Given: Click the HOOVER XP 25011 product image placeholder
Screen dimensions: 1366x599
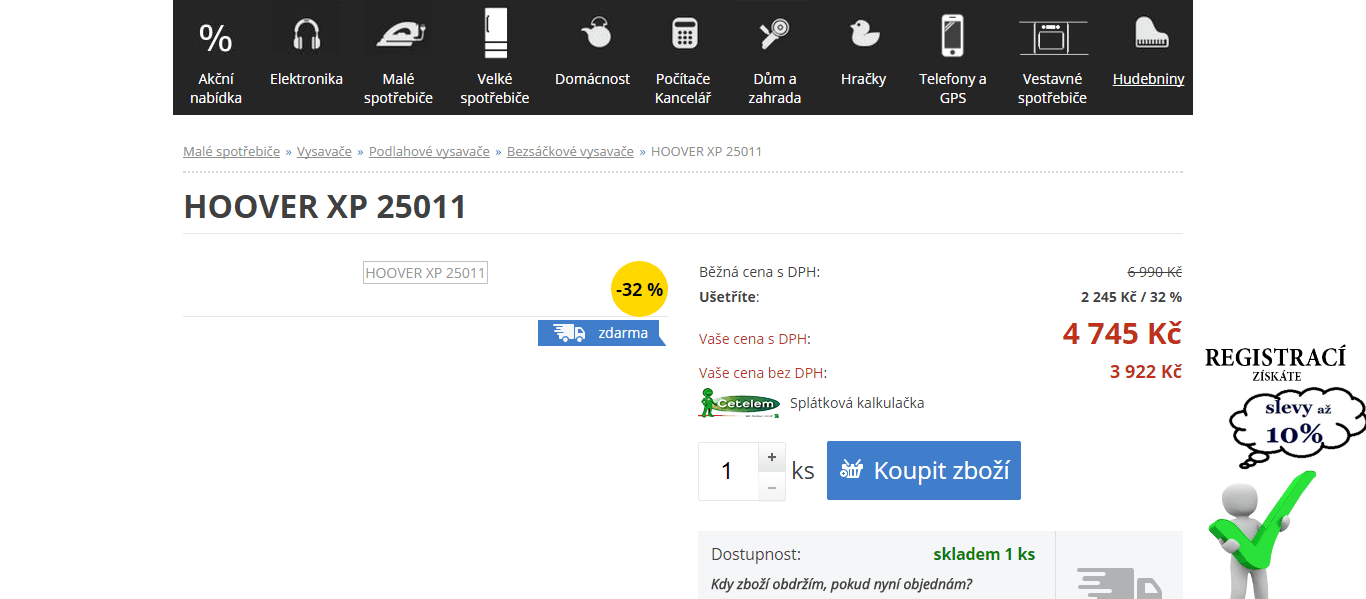Looking at the screenshot, I should pyautogui.click(x=425, y=273).
